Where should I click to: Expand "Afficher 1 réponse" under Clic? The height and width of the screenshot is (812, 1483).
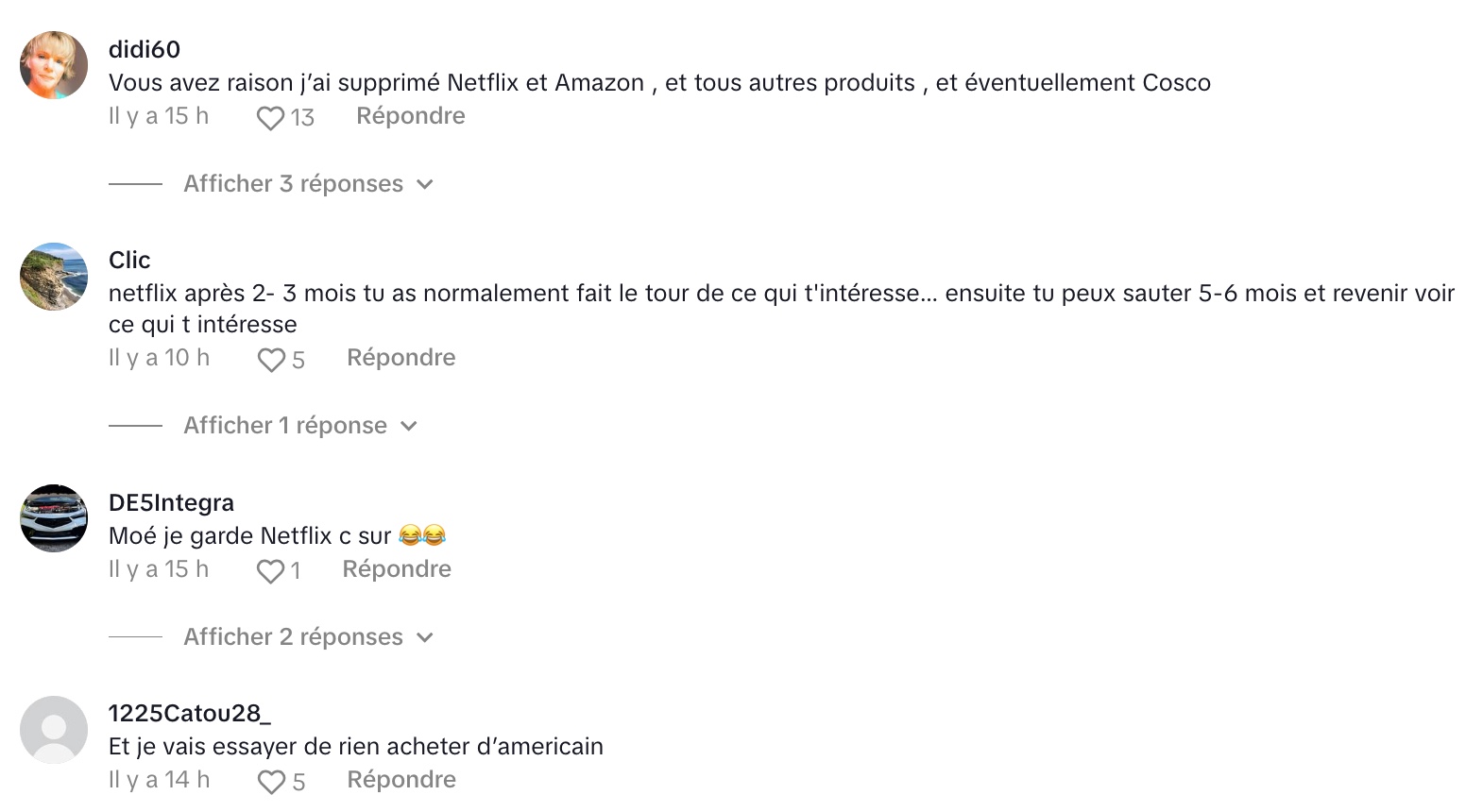[285, 426]
